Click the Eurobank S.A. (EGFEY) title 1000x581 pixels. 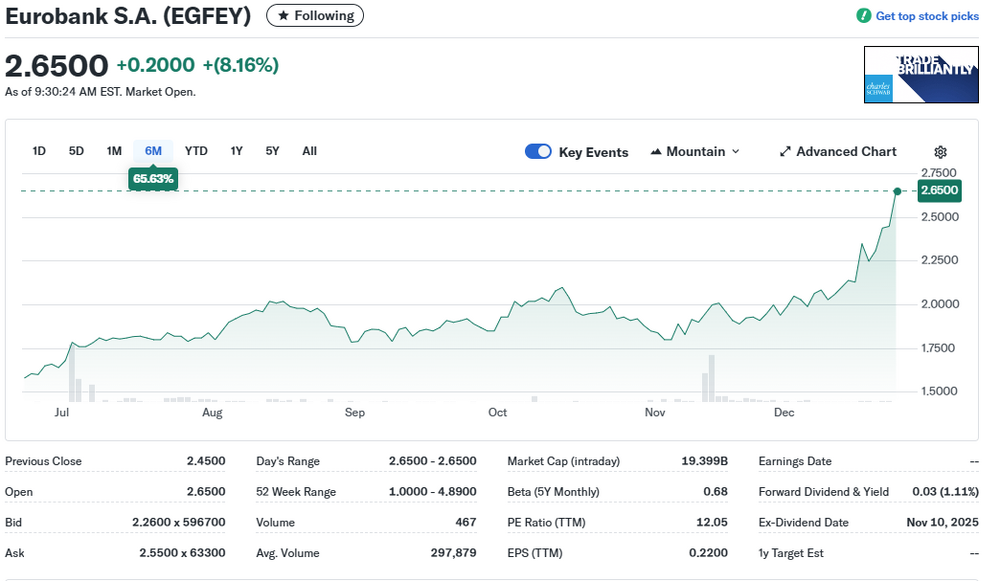128,16
